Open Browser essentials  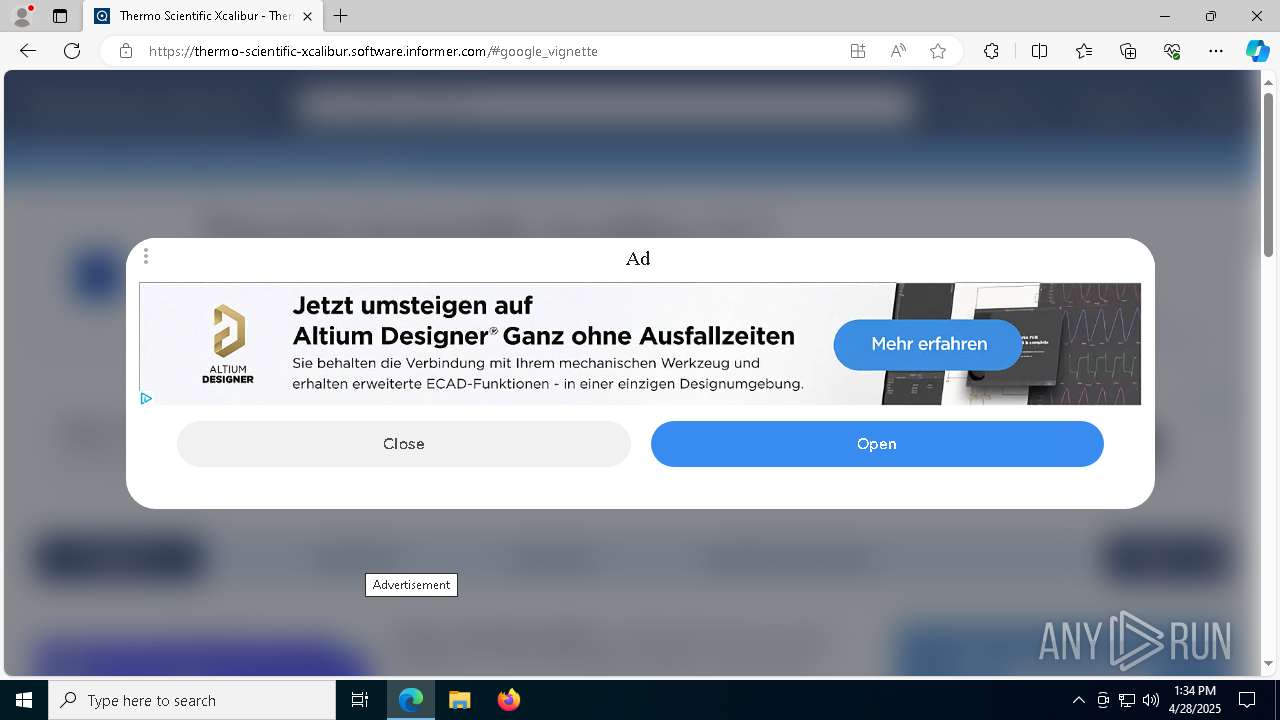tap(1172, 51)
